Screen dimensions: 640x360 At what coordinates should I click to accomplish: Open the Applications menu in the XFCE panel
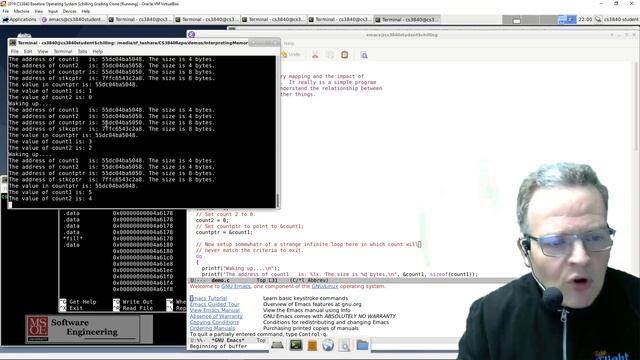(x=19, y=19)
